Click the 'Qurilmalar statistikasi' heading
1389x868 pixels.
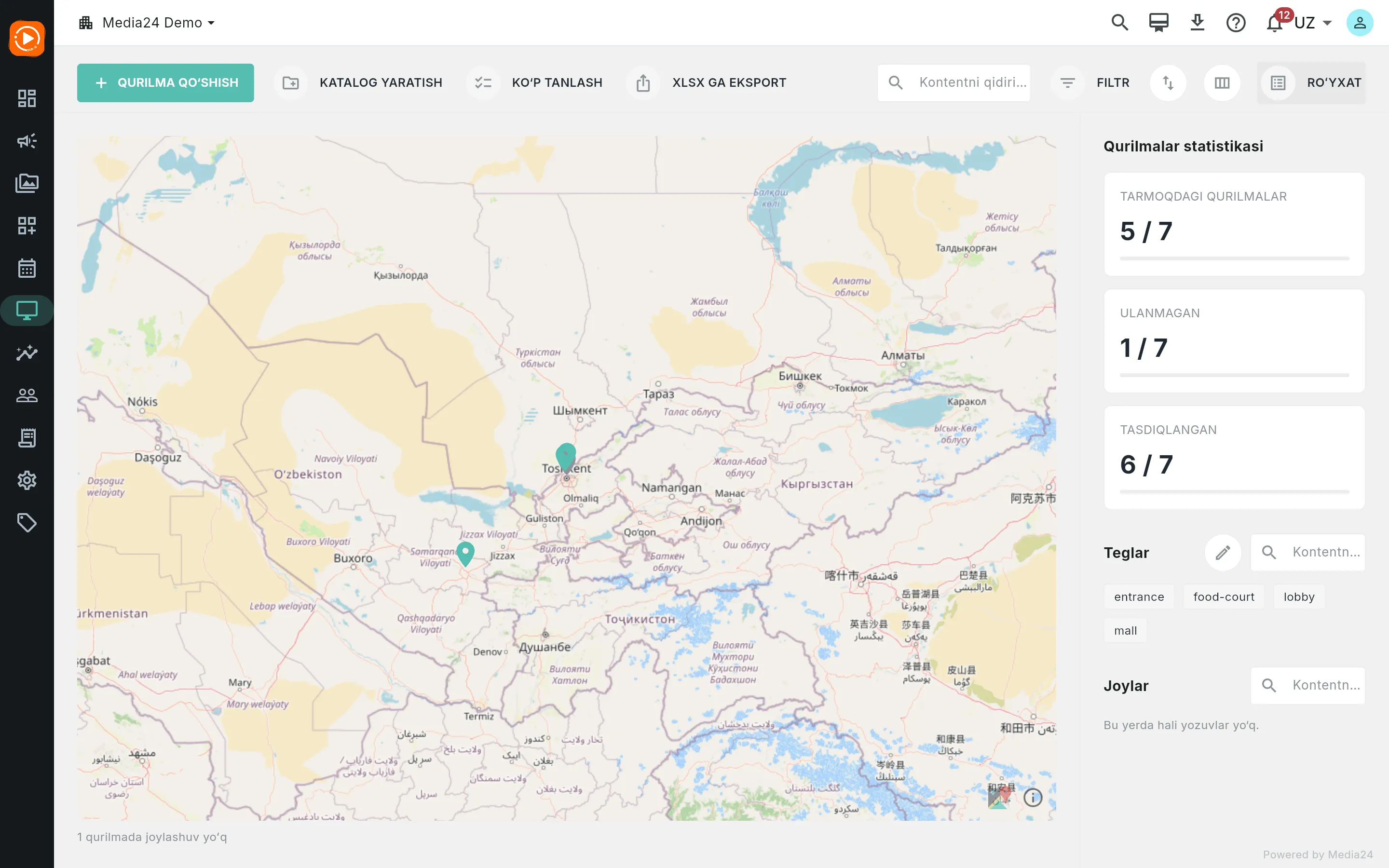tap(1183, 147)
